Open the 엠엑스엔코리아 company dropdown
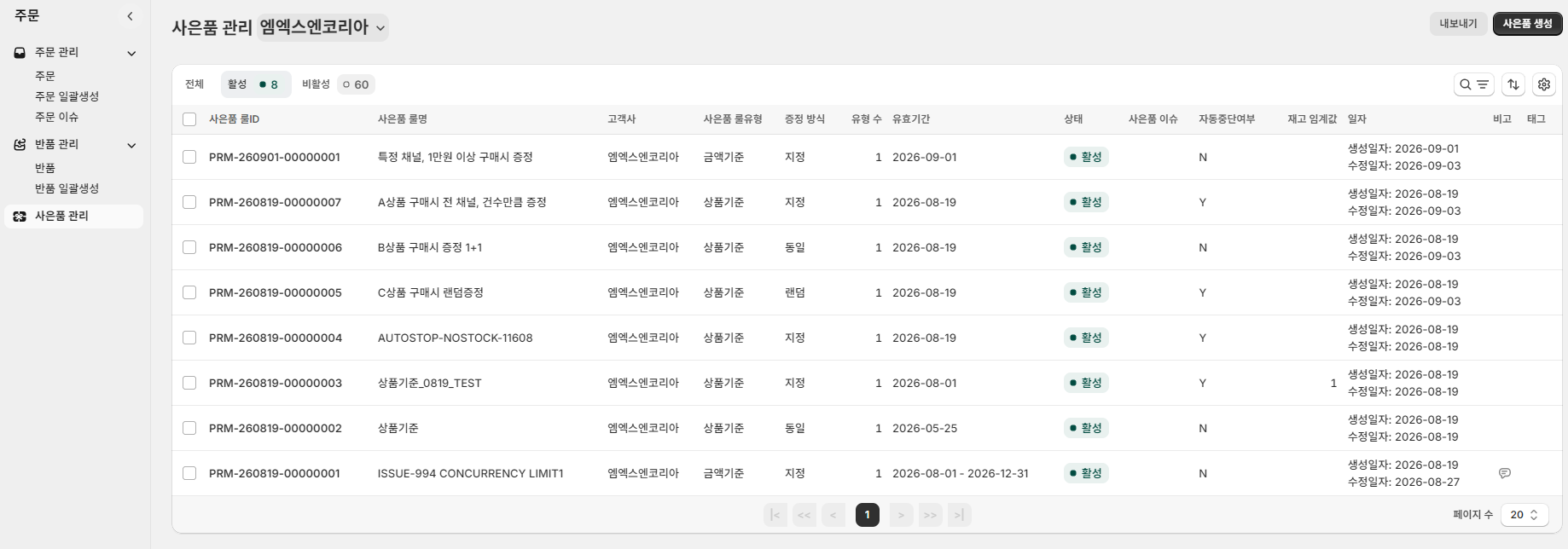 coord(322,27)
